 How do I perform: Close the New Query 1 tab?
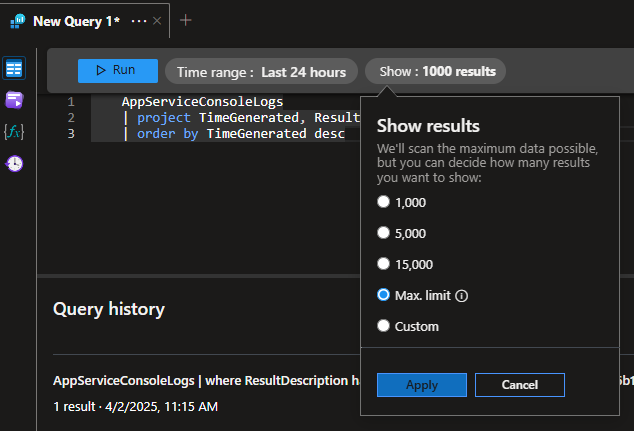tap(157, 21)
